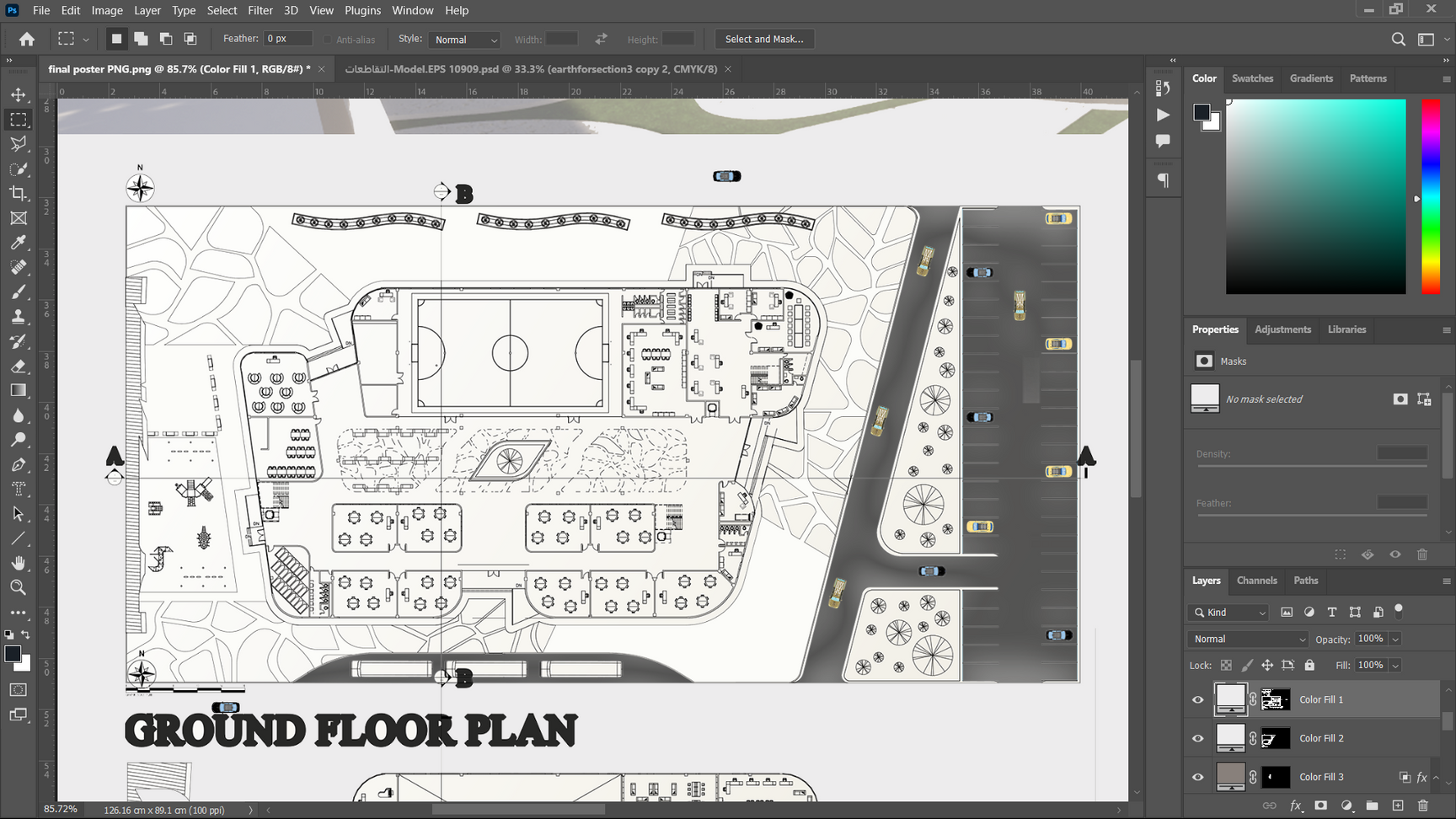Switch to the Swatches tab
The width and height of the screenshot is (1456, 819).
(x=1252, y=78)
